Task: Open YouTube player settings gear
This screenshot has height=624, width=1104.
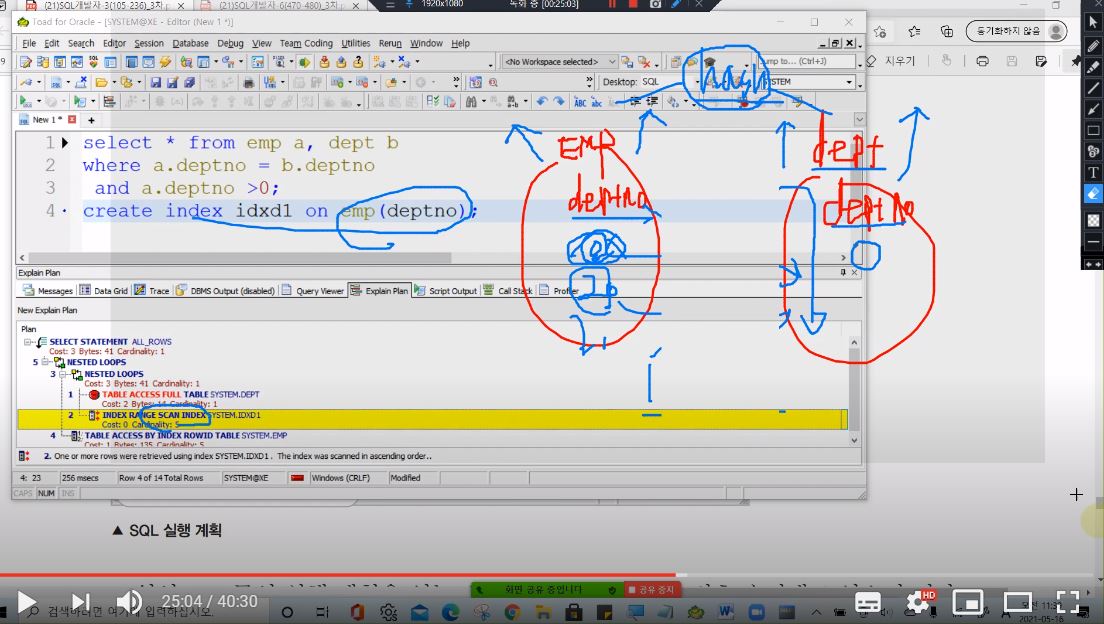Action: point(918,602)
